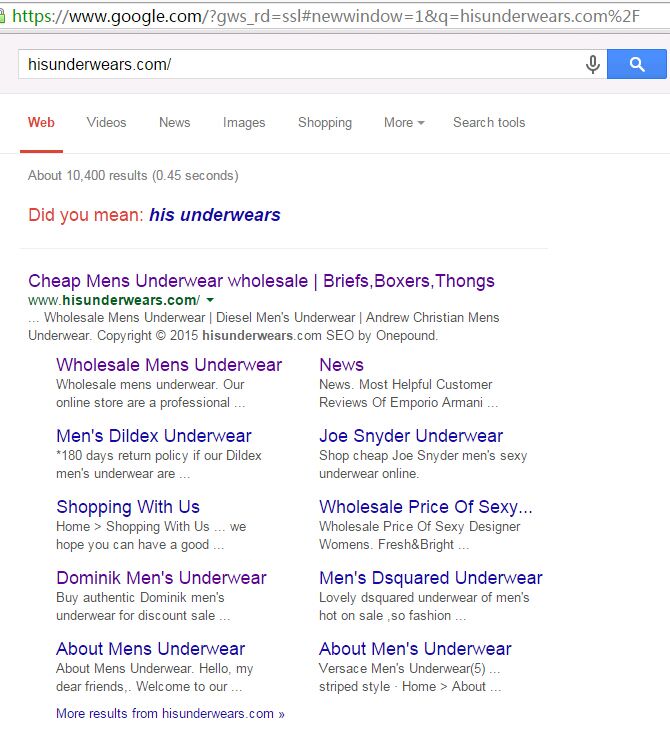Click snippet 'Home > Shopping With Us ... we'
The height and width of the screenshot is (737, 670).
coord(151,527)
